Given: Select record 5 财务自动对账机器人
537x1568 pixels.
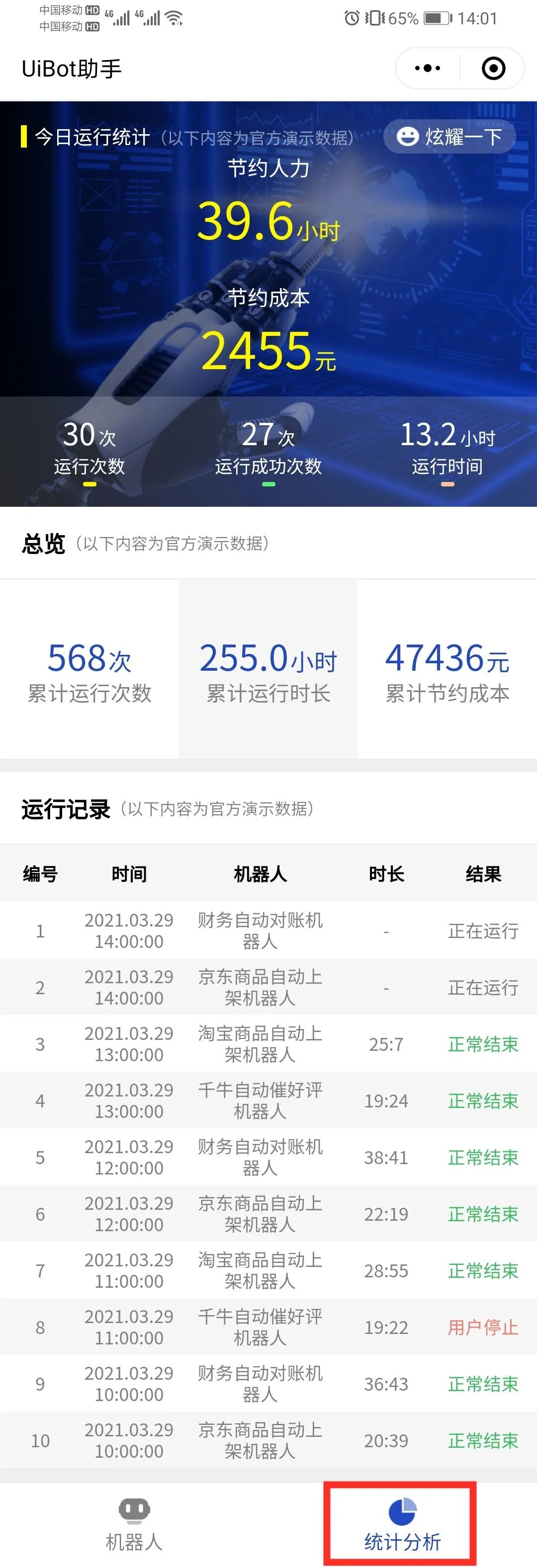Looking at the screenshot, I should (268, 1157).
